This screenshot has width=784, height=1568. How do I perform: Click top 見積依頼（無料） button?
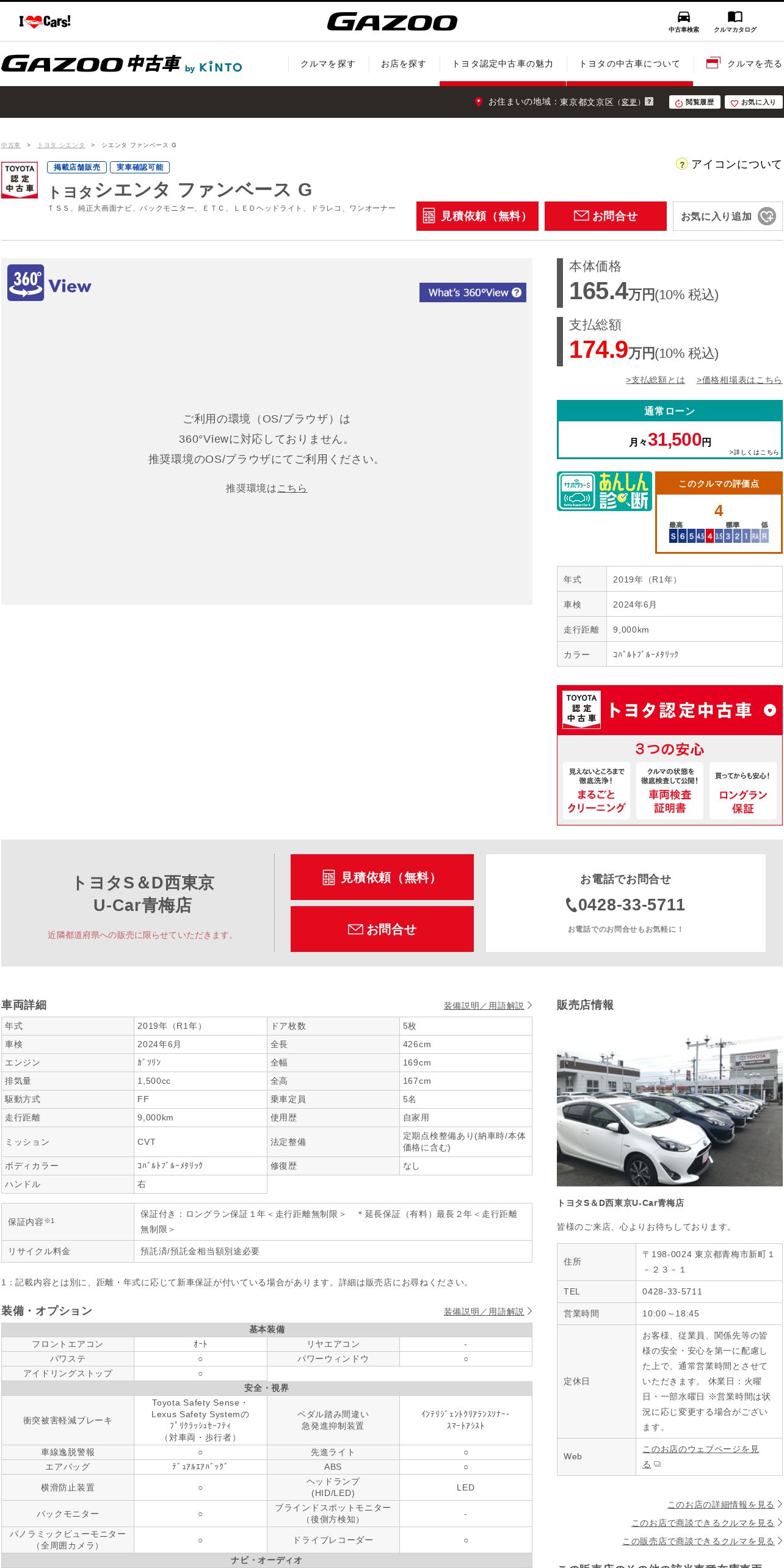coord(477,216)
